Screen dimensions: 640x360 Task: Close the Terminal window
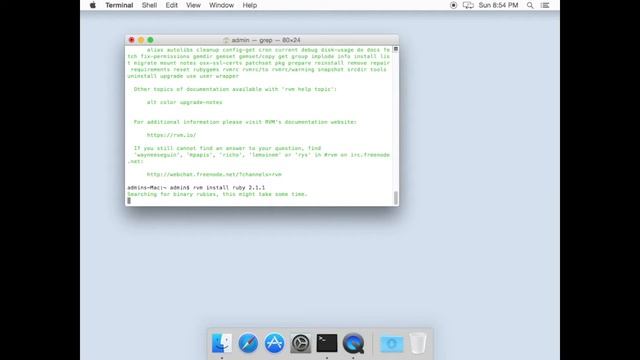click(131, 40)
